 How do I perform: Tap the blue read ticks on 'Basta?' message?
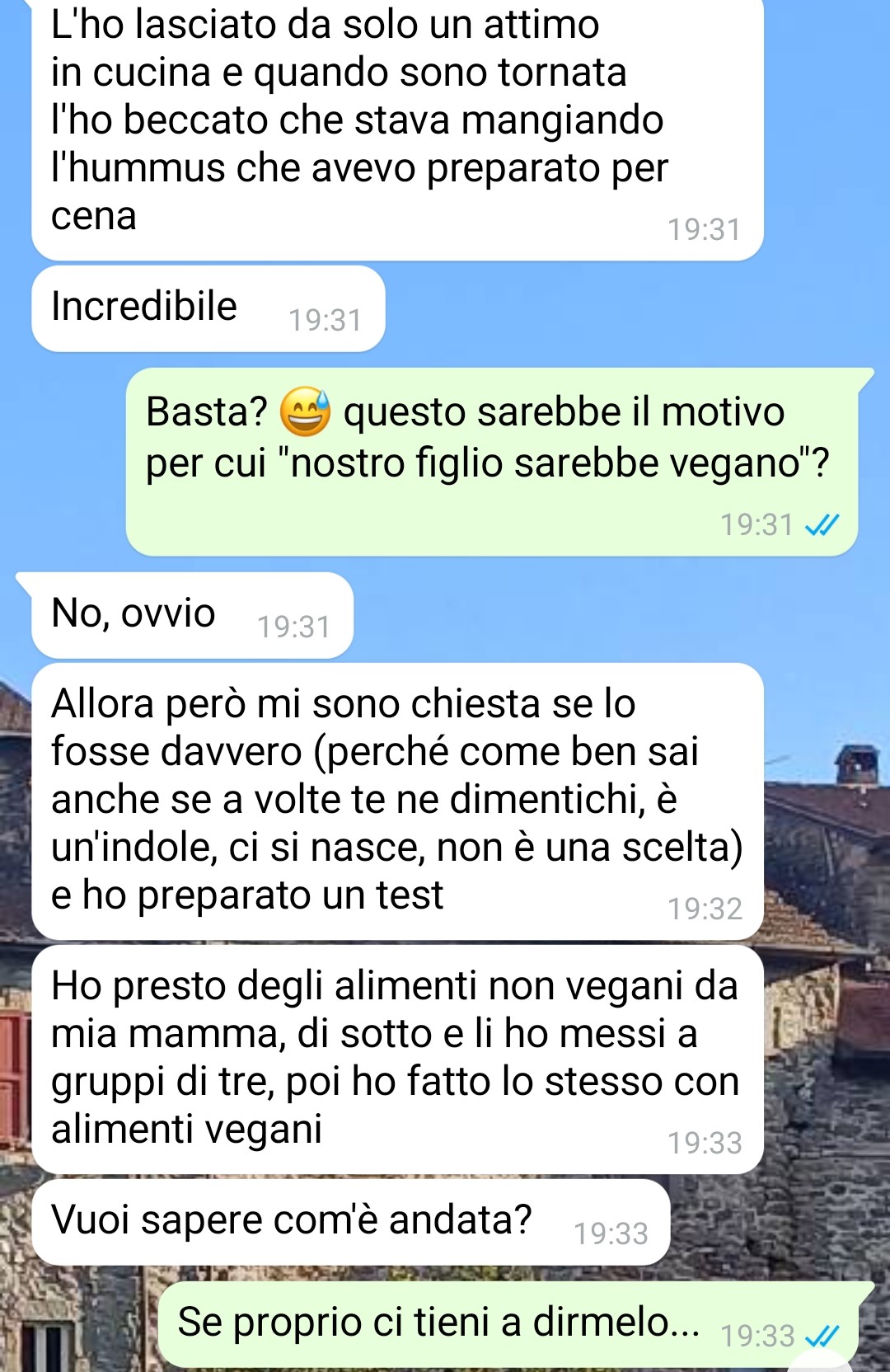click(x=822, y=524)
